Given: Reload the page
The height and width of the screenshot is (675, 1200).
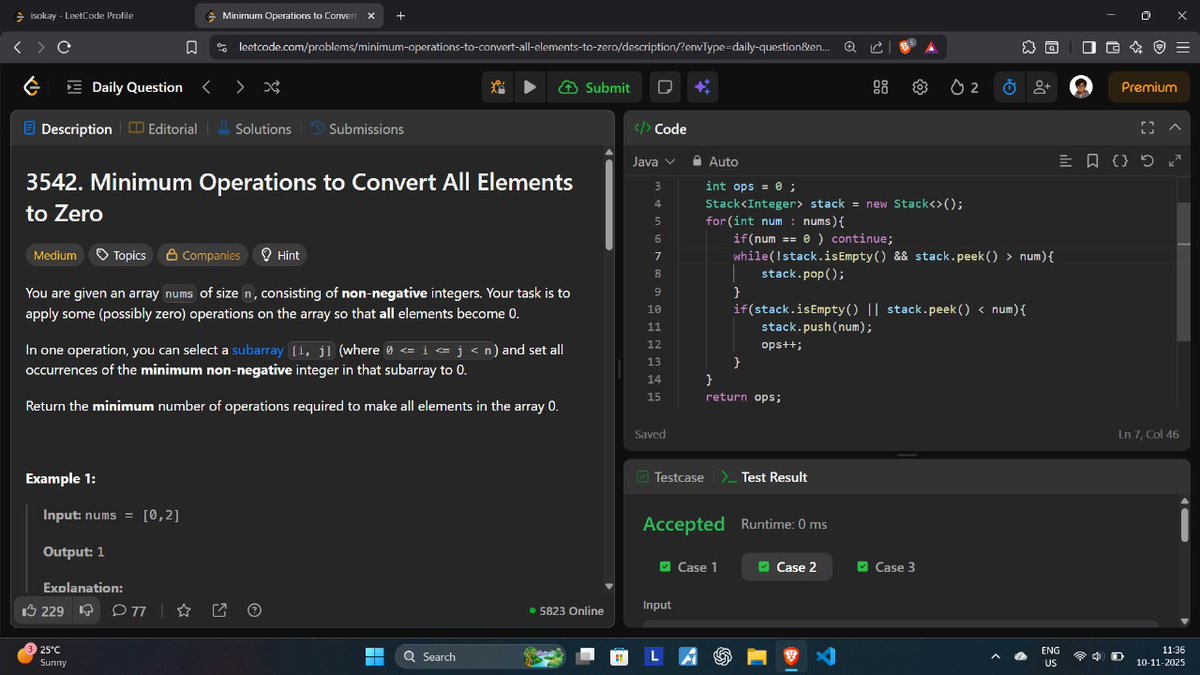Looking at the screenshot, I should pos(64,47).
